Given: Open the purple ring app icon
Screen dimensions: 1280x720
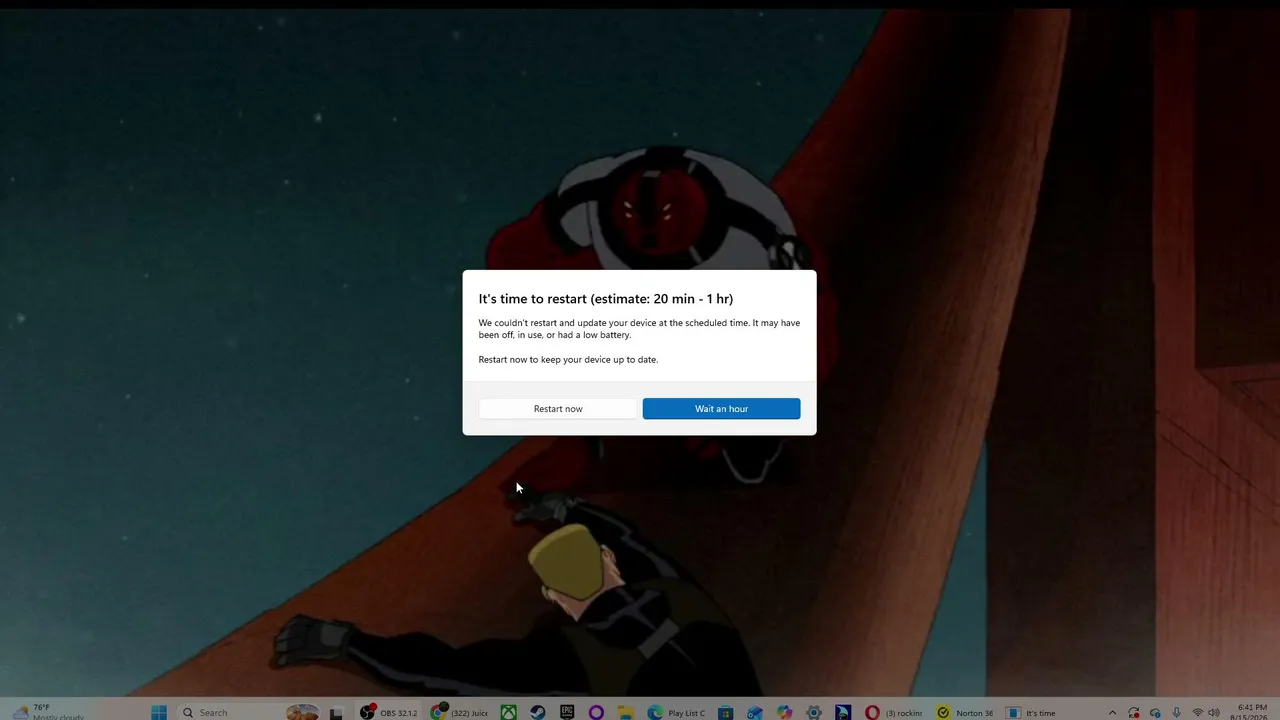Looking at the screenshot, I should [596, 712].
